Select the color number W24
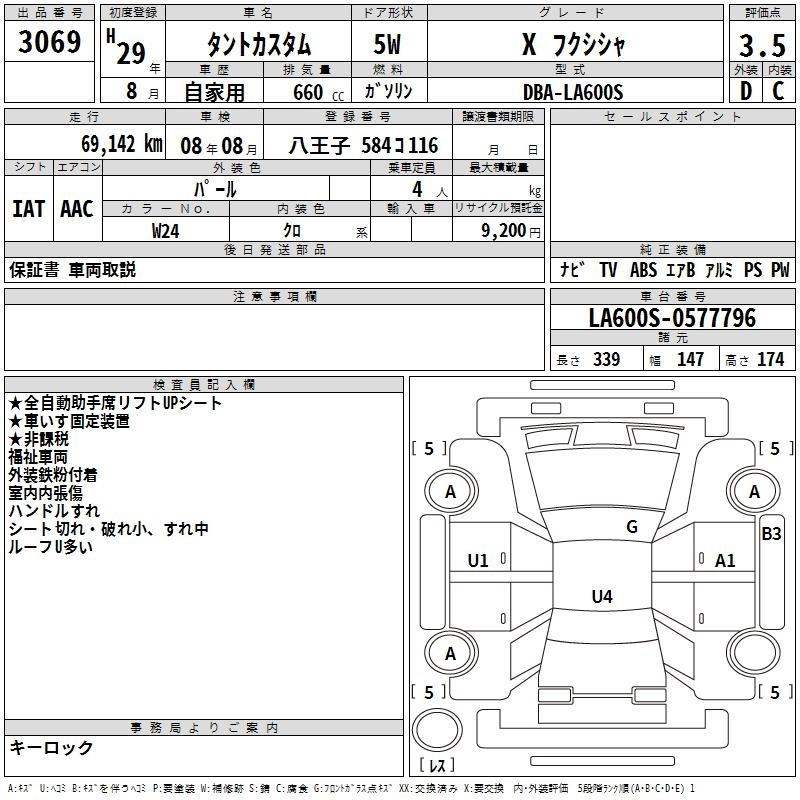Image resolution: width=800 pixels, height=800 pixels. click(x=166, y=230)
